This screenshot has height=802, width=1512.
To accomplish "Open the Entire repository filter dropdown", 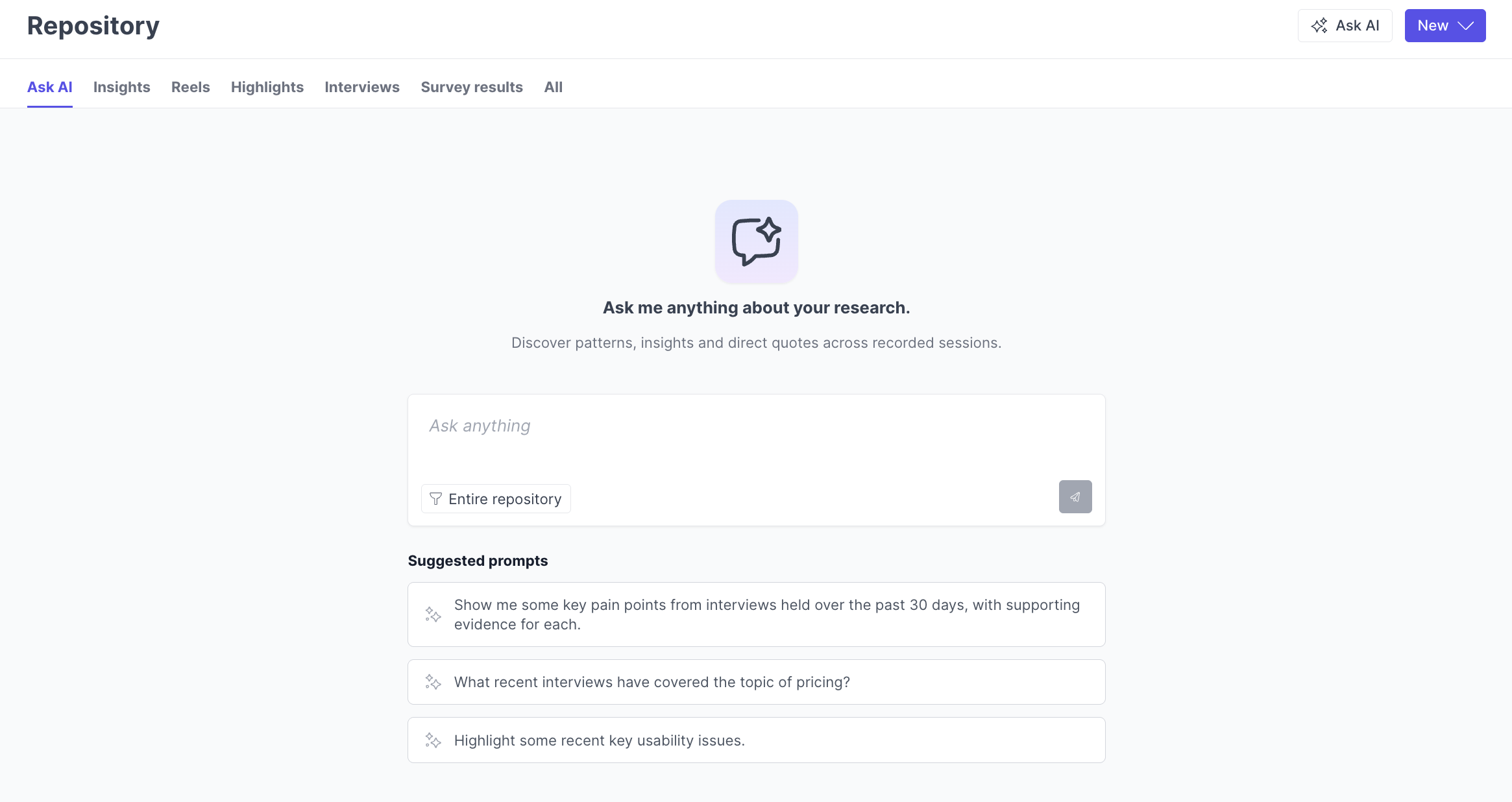I will pos(496,499).
